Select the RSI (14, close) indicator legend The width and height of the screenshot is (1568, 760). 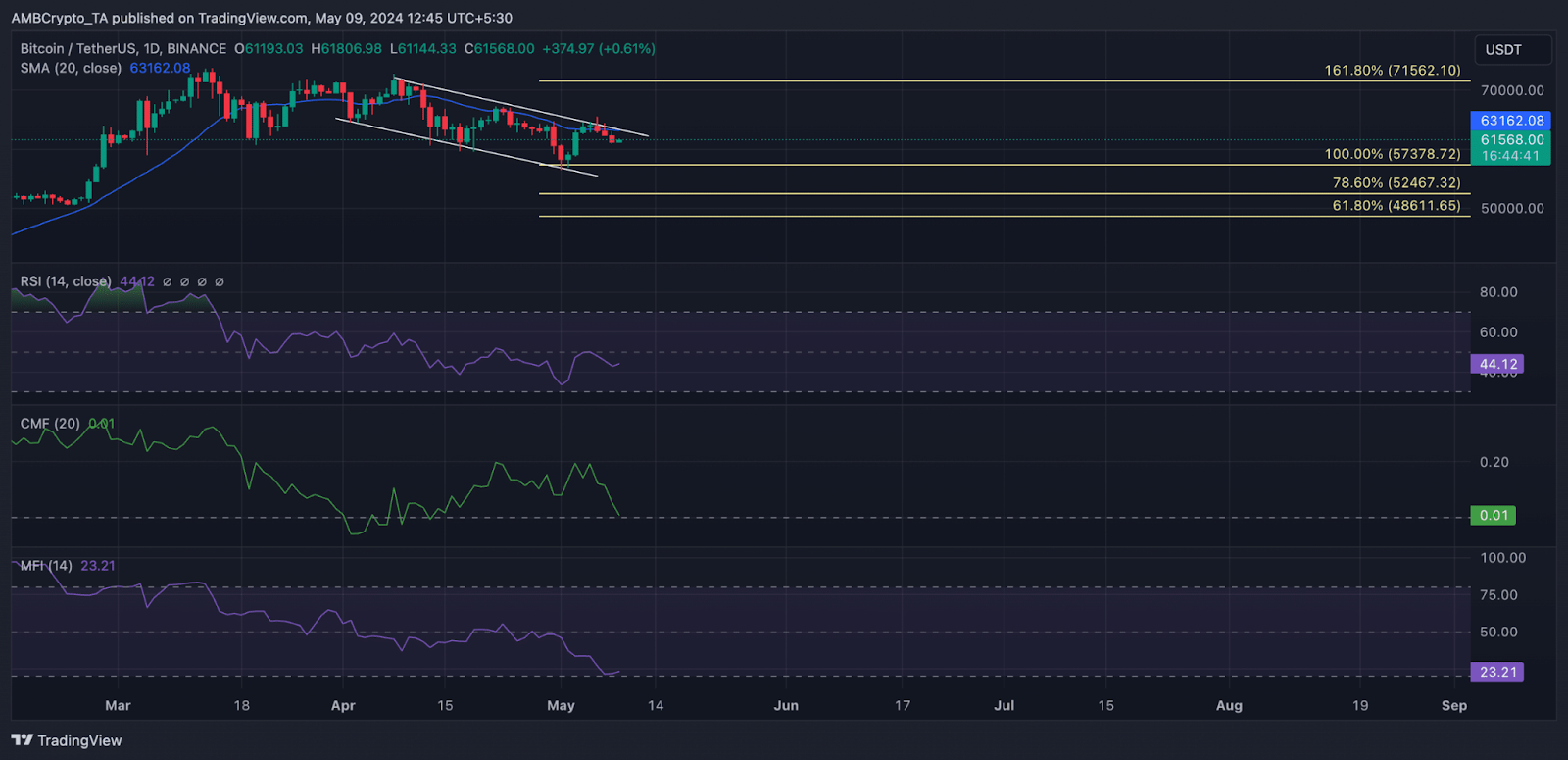[66, 281]
